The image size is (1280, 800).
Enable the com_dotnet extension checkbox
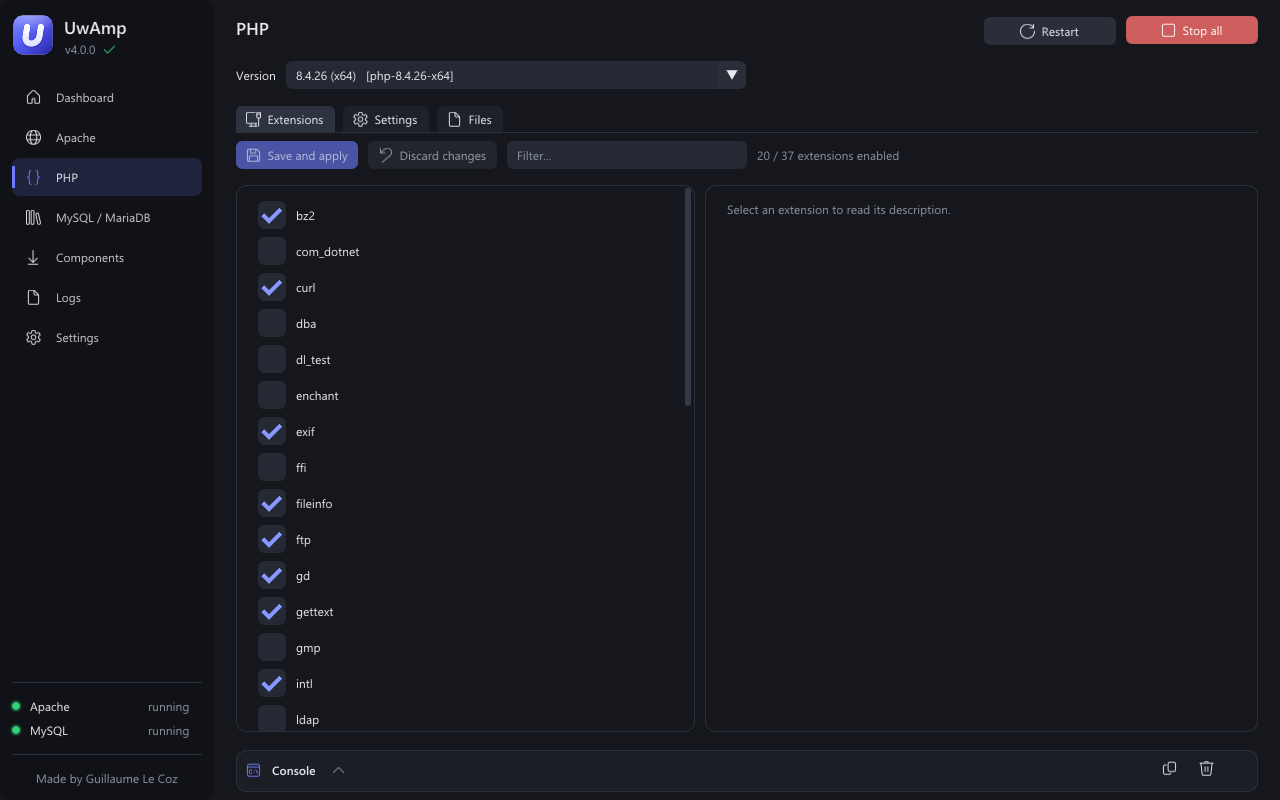pos(272,252)
